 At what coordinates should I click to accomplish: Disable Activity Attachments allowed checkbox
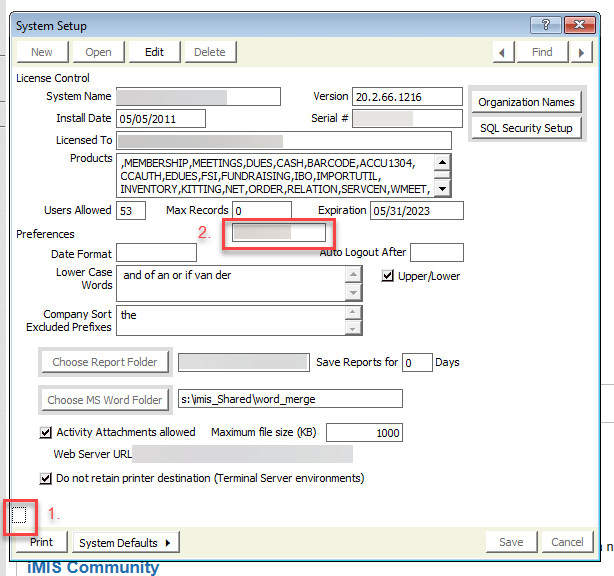click(x=45, y=433)
